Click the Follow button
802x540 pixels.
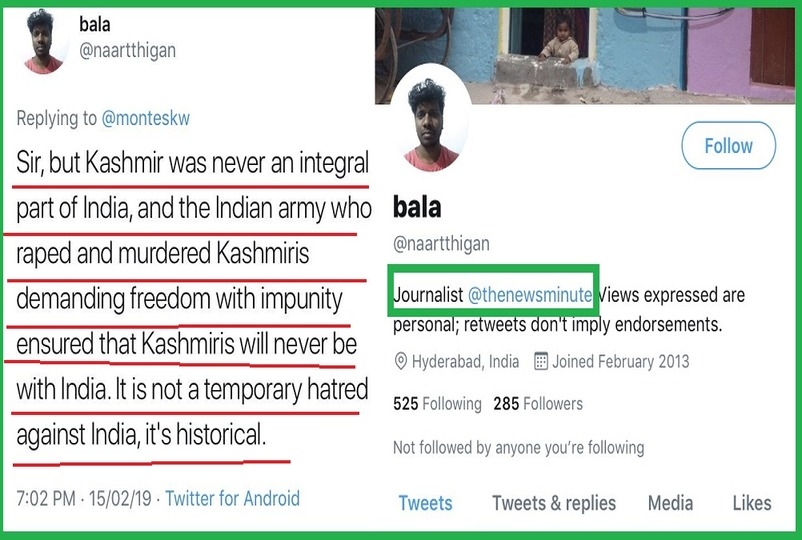pyautogui.click(x=728, y=146)
